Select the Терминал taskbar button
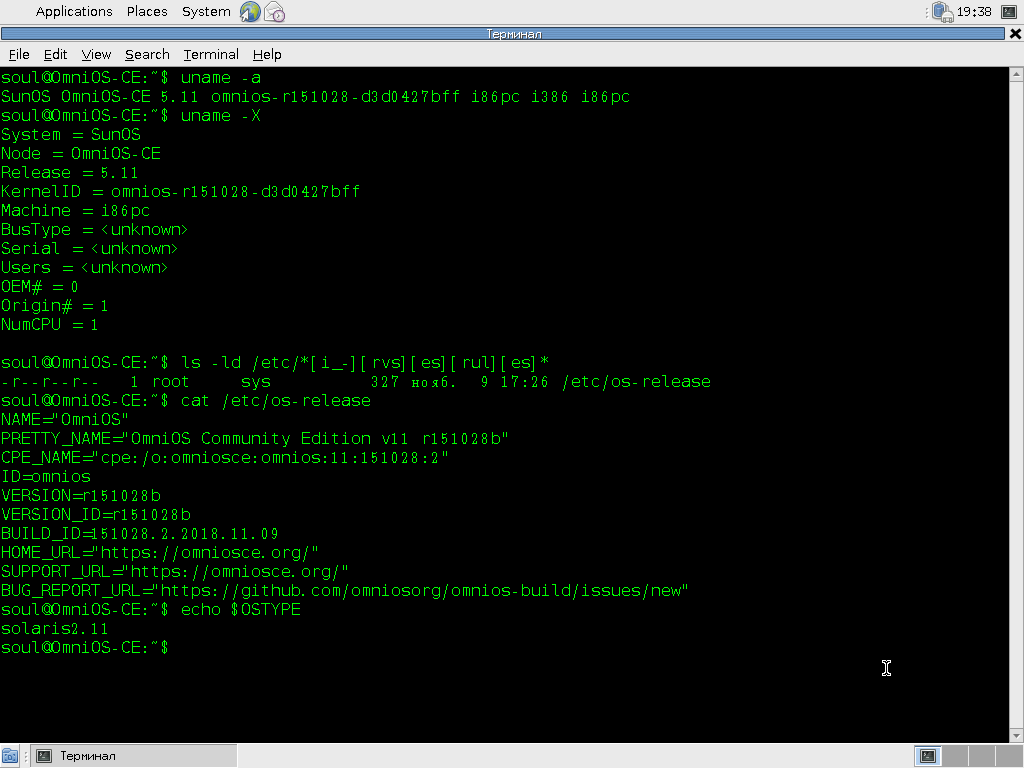The width and height of the screenshot is (1024, 768). [x=135, y=756]
